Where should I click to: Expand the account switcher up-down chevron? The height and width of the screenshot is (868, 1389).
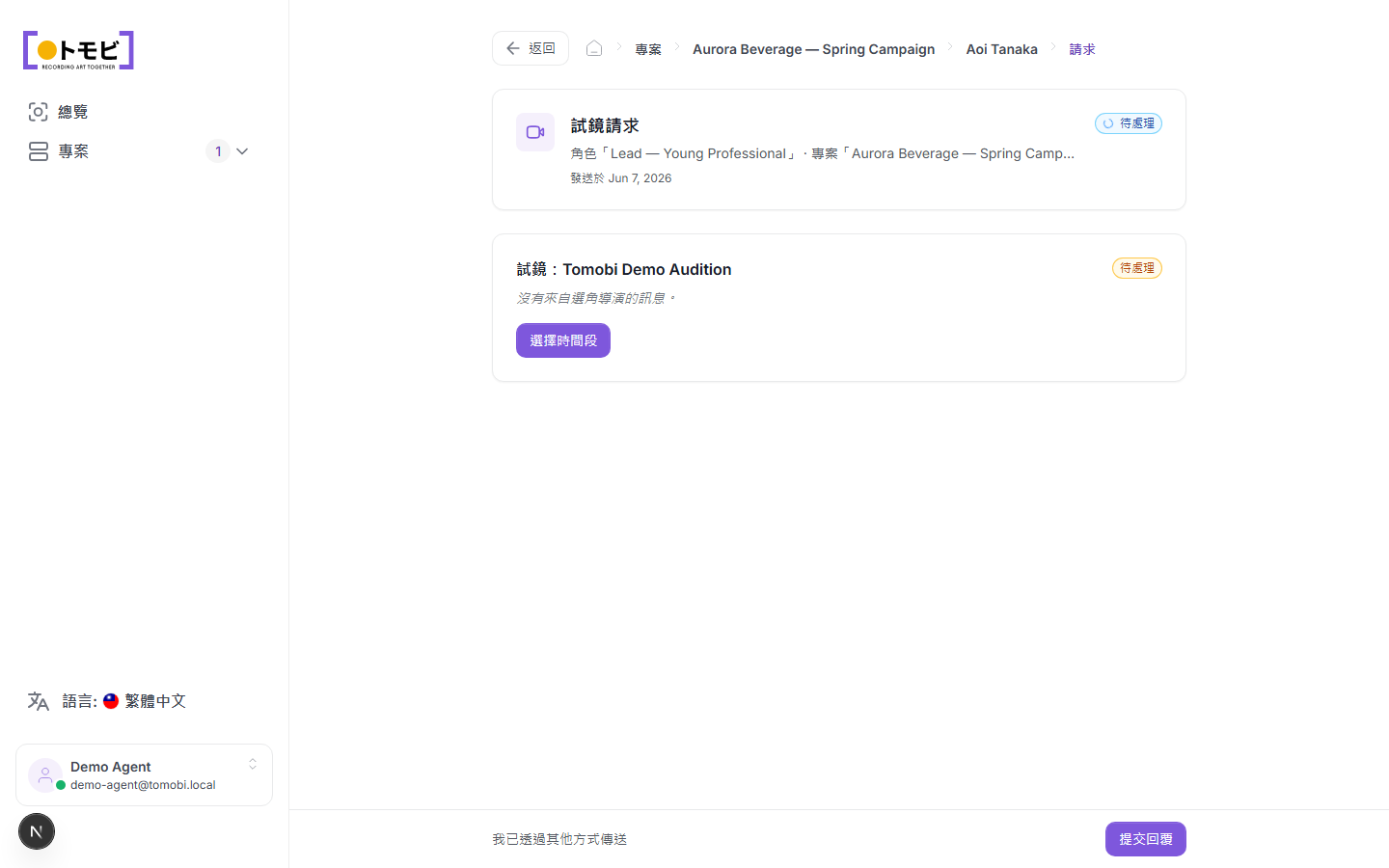253,764
